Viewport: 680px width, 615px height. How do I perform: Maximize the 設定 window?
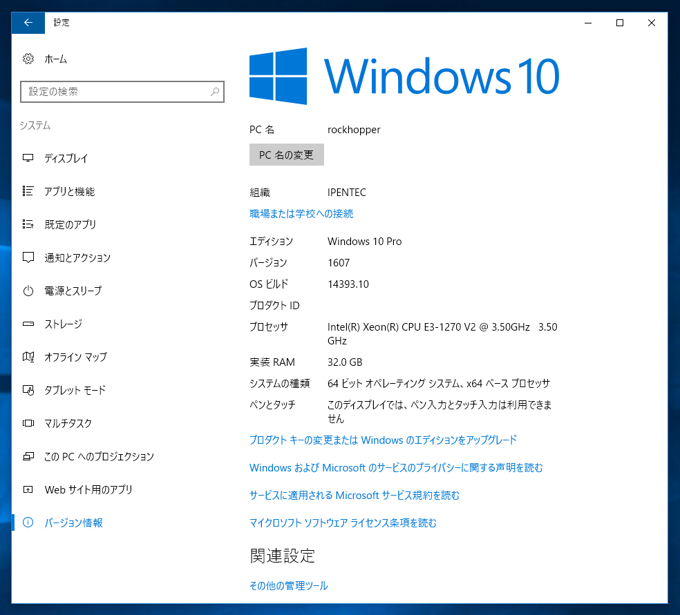point(620,23)
